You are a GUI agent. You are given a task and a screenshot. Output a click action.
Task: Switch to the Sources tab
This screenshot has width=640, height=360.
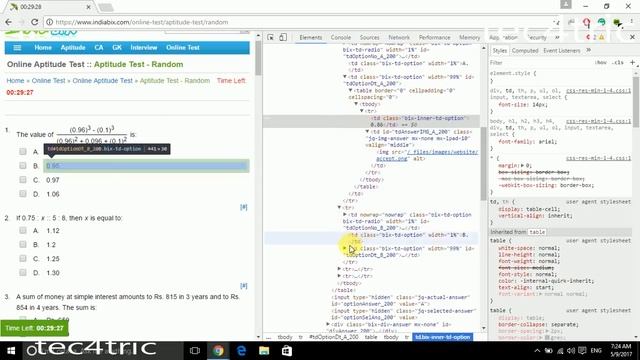pyautogui.click(x=369, y=38)
